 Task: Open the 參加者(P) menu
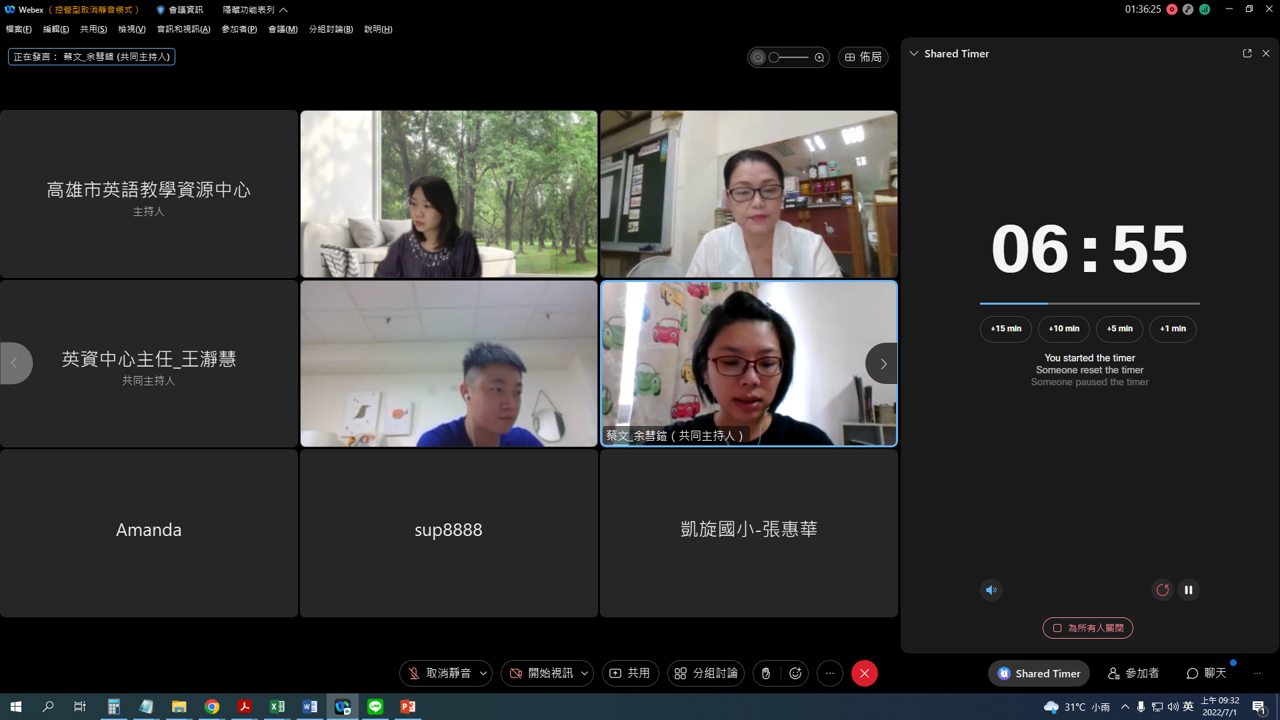tap(239, 29)
